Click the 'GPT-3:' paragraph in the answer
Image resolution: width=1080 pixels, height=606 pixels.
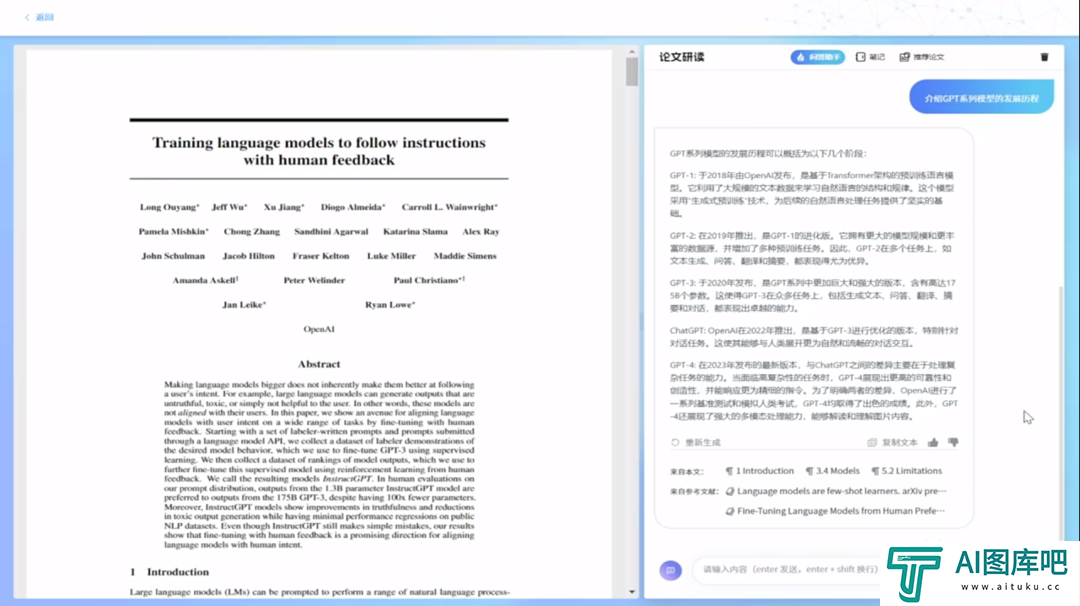[813, 295]
